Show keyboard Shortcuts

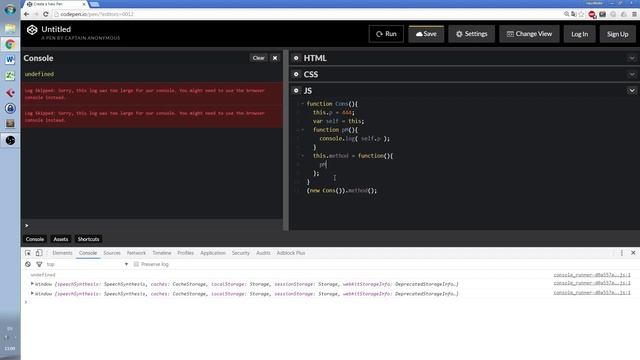click(x=88, y=239)
